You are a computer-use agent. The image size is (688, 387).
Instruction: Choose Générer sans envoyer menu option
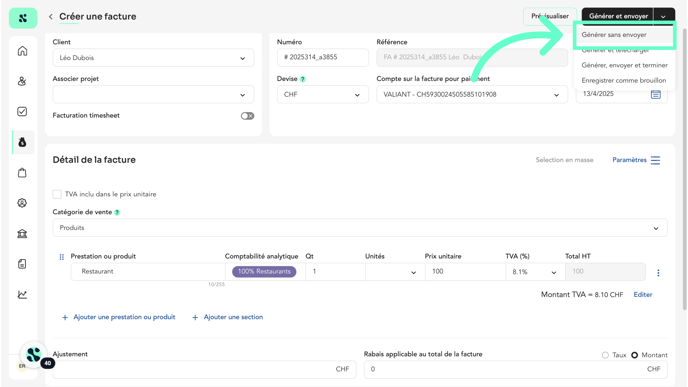click(614, 35)
